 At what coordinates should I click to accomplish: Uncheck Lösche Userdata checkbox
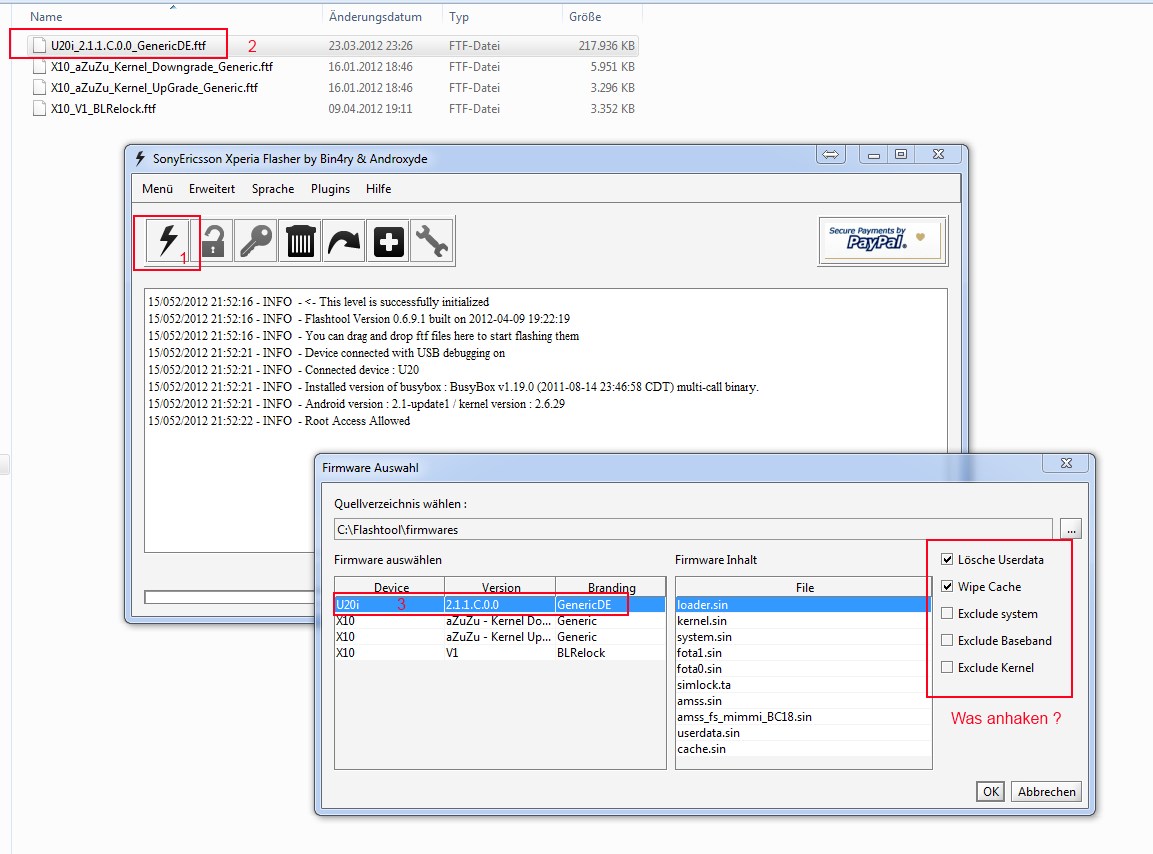(x=947, y=560)
